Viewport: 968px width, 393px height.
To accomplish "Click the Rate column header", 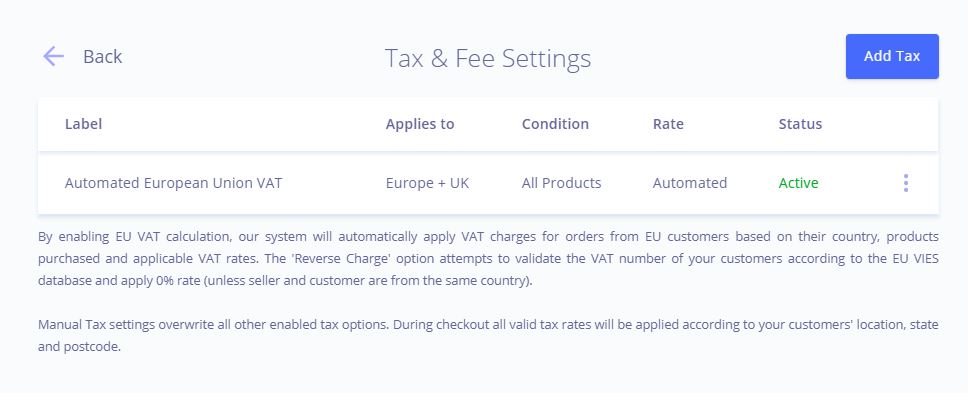I will [x=668, y=124].
